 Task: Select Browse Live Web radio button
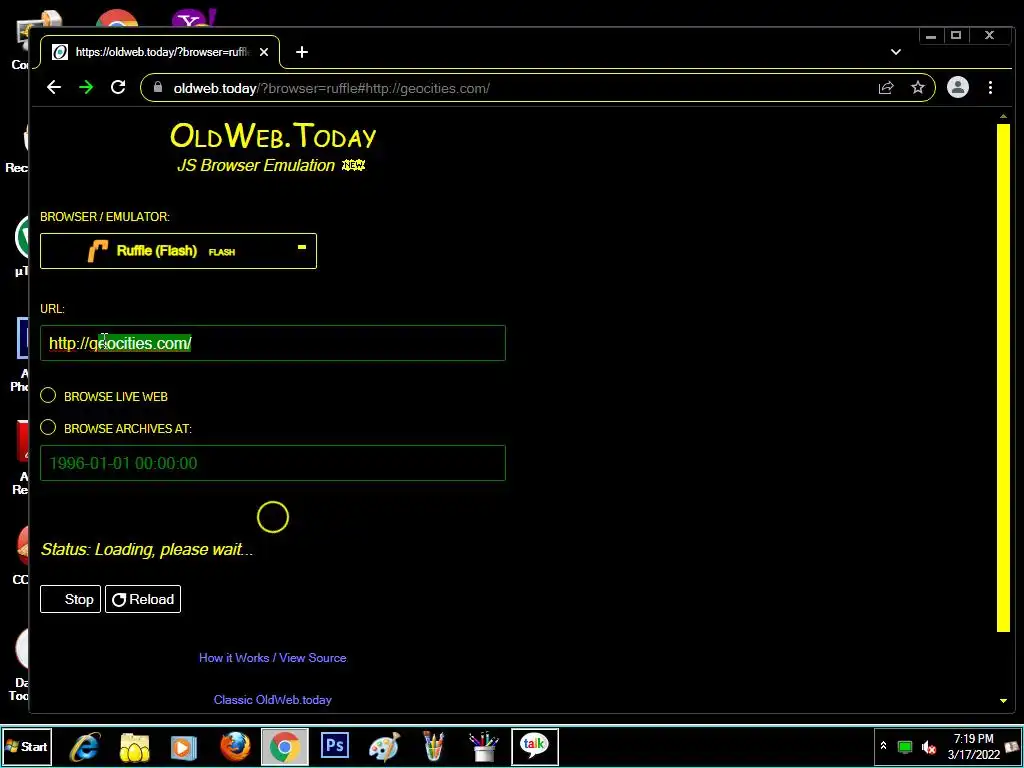(48, 396)
